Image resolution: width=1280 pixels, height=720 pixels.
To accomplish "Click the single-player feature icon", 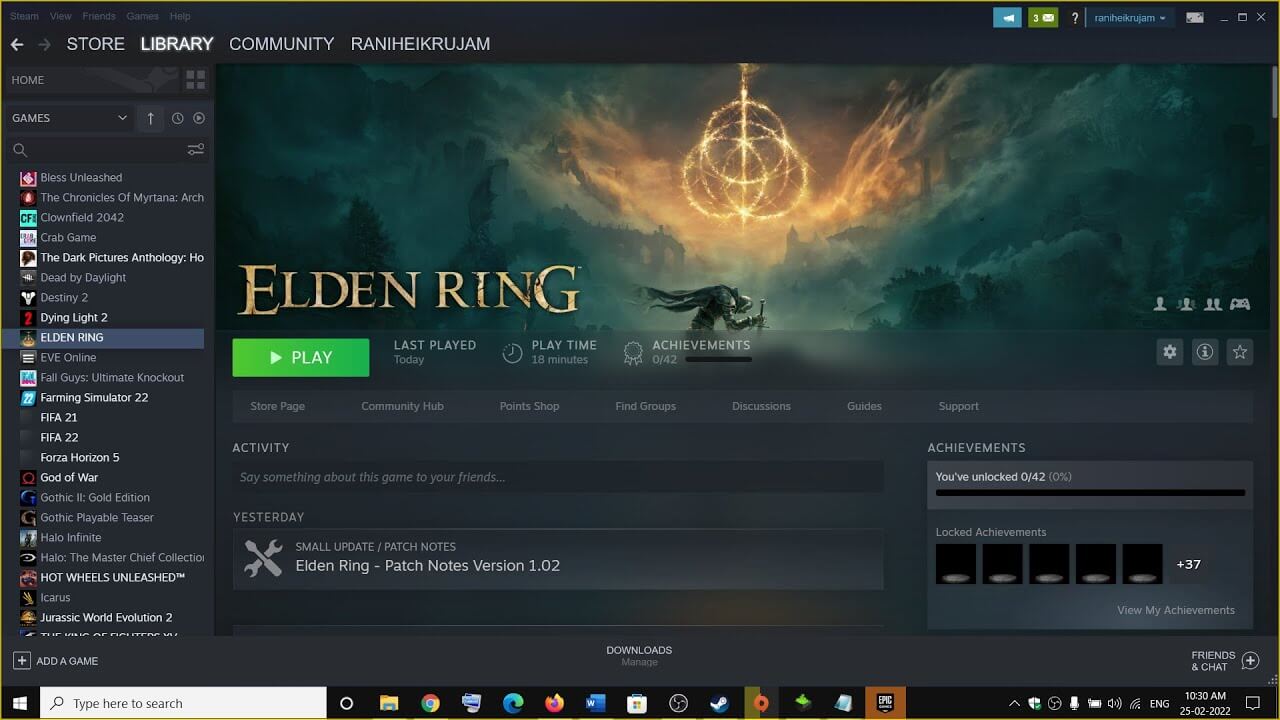I will pyautogui.click(x=1160, y=304).
